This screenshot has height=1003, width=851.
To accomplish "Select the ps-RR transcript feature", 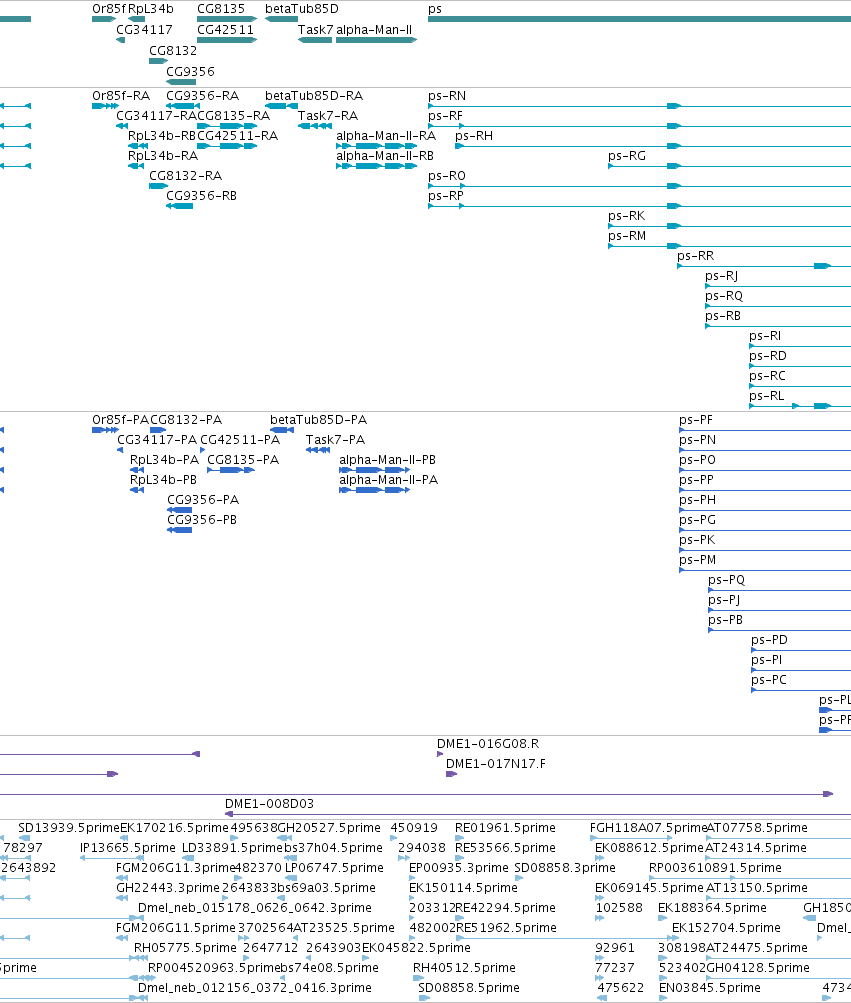I will 764,265.
